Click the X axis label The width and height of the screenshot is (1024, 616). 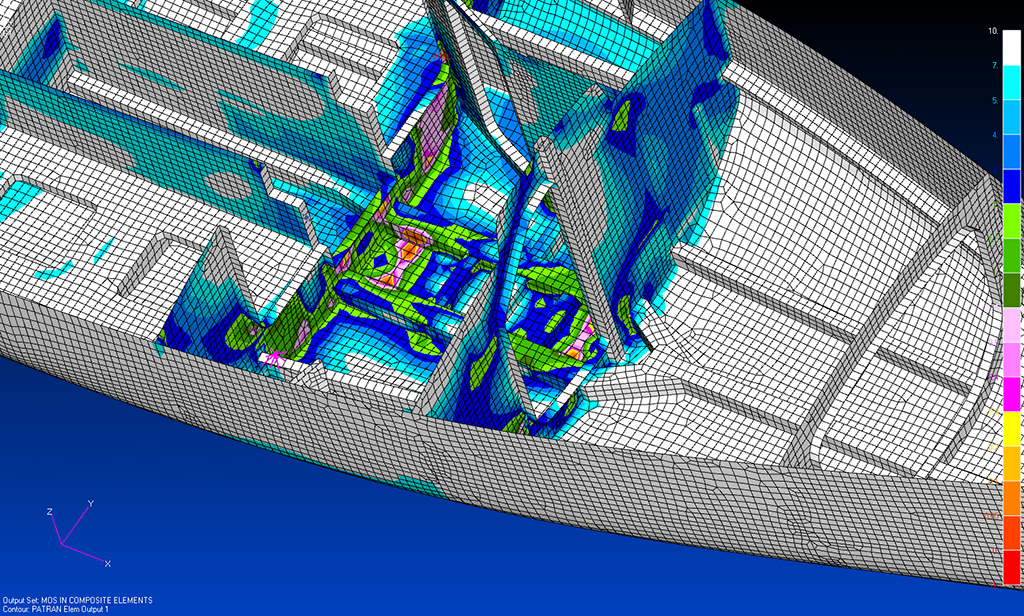click(x=107, y=564)
